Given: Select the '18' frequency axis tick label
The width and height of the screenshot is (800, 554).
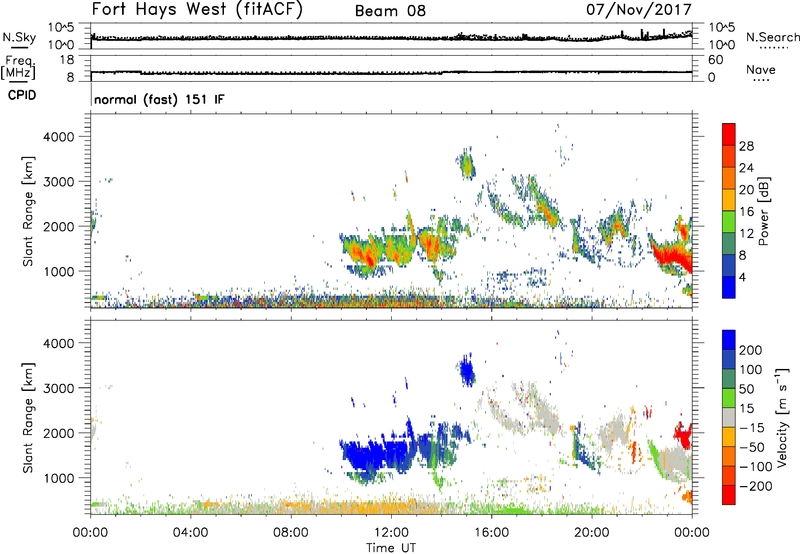Looking at the screenshot, I should [x=67, y=60].
